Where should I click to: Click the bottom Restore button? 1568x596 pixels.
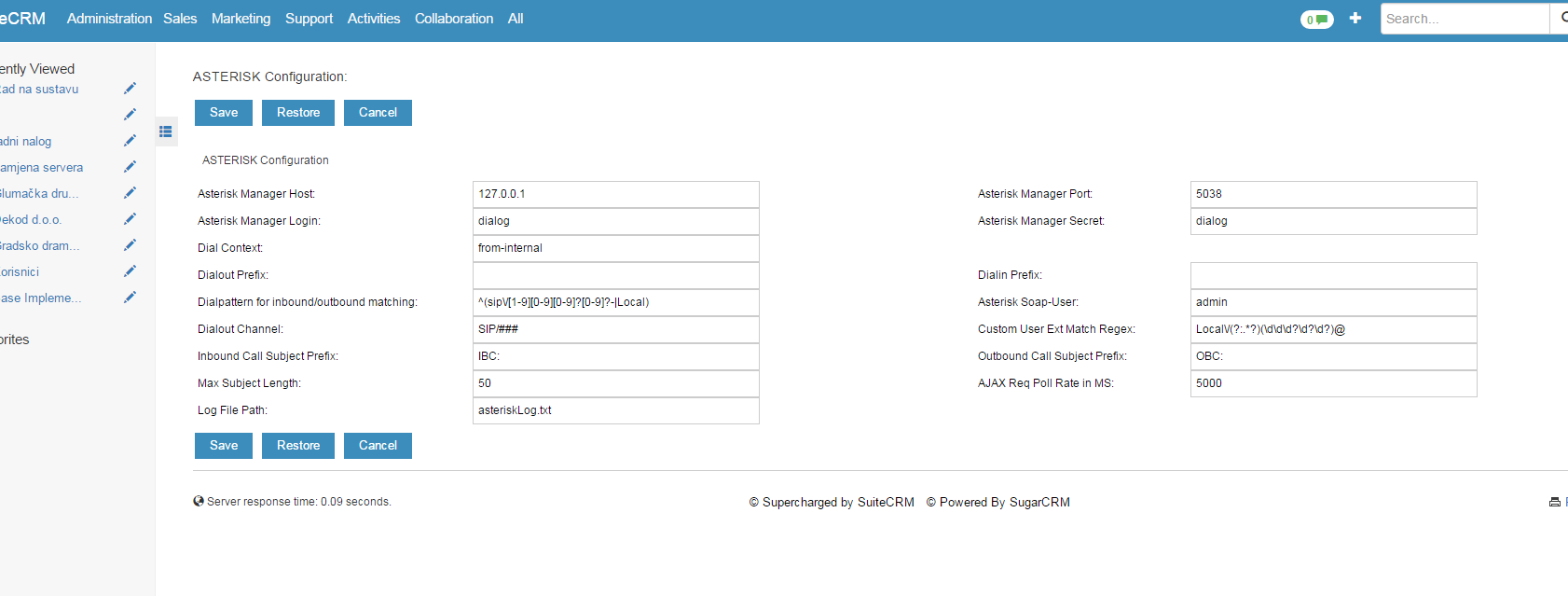[298, 446]
